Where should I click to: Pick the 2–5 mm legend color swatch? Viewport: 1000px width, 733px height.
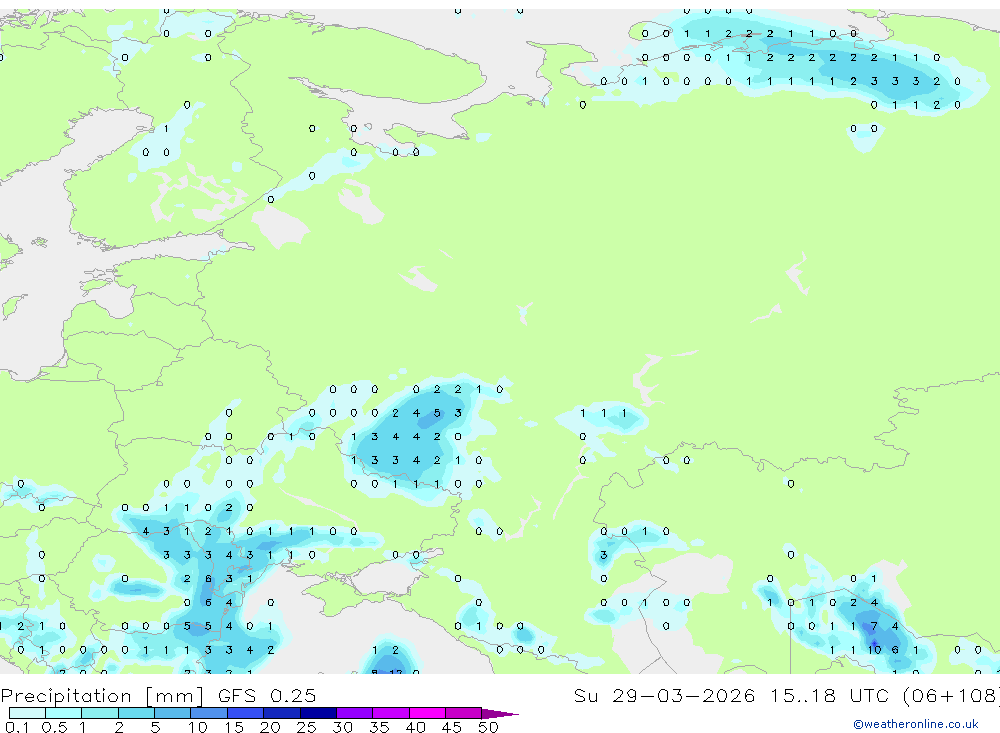click(x=136, y=713)
